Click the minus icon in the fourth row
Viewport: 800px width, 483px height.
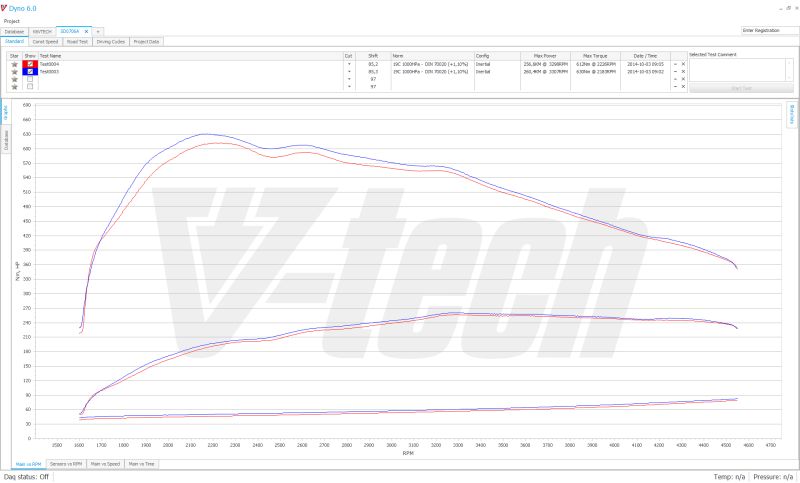[x=676, y=87]
